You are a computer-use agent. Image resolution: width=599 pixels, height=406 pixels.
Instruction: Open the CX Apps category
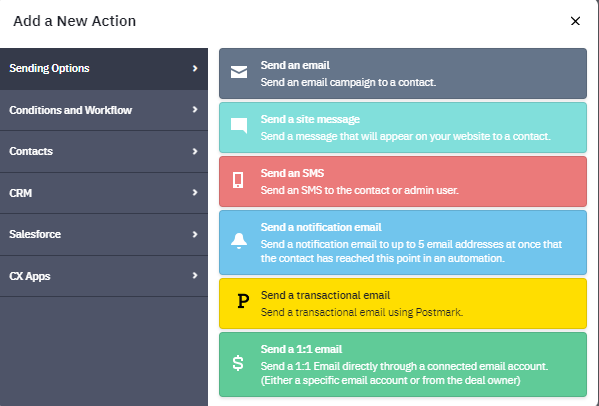[x=104, y=276]
